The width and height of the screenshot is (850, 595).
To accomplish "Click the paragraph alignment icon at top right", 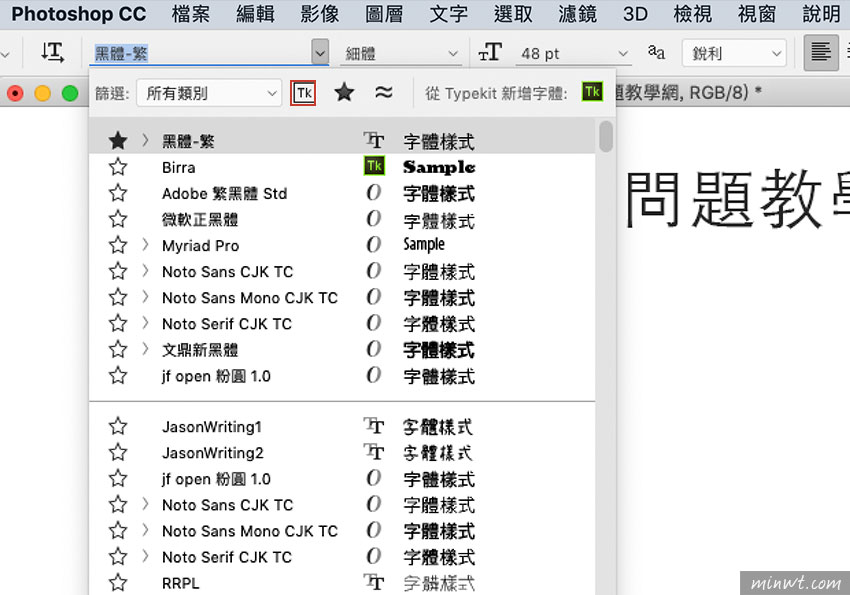I will point(820,50).
